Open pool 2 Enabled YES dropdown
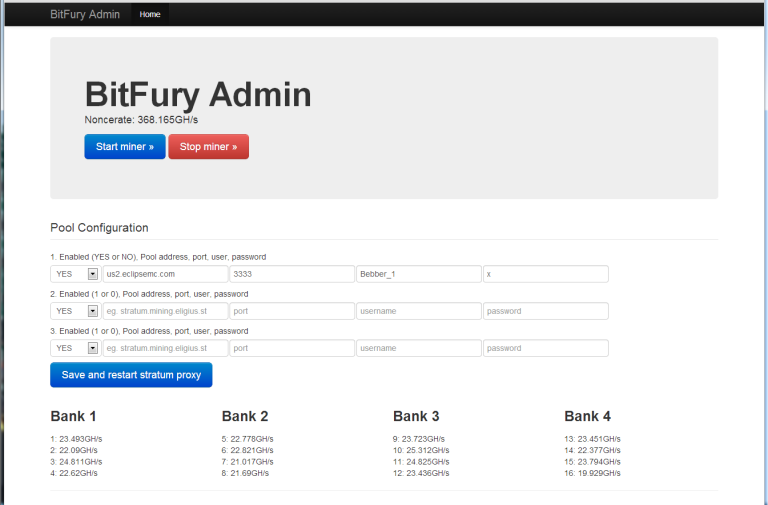This screenshot has height=505, width=768. [x=75, y=311]
